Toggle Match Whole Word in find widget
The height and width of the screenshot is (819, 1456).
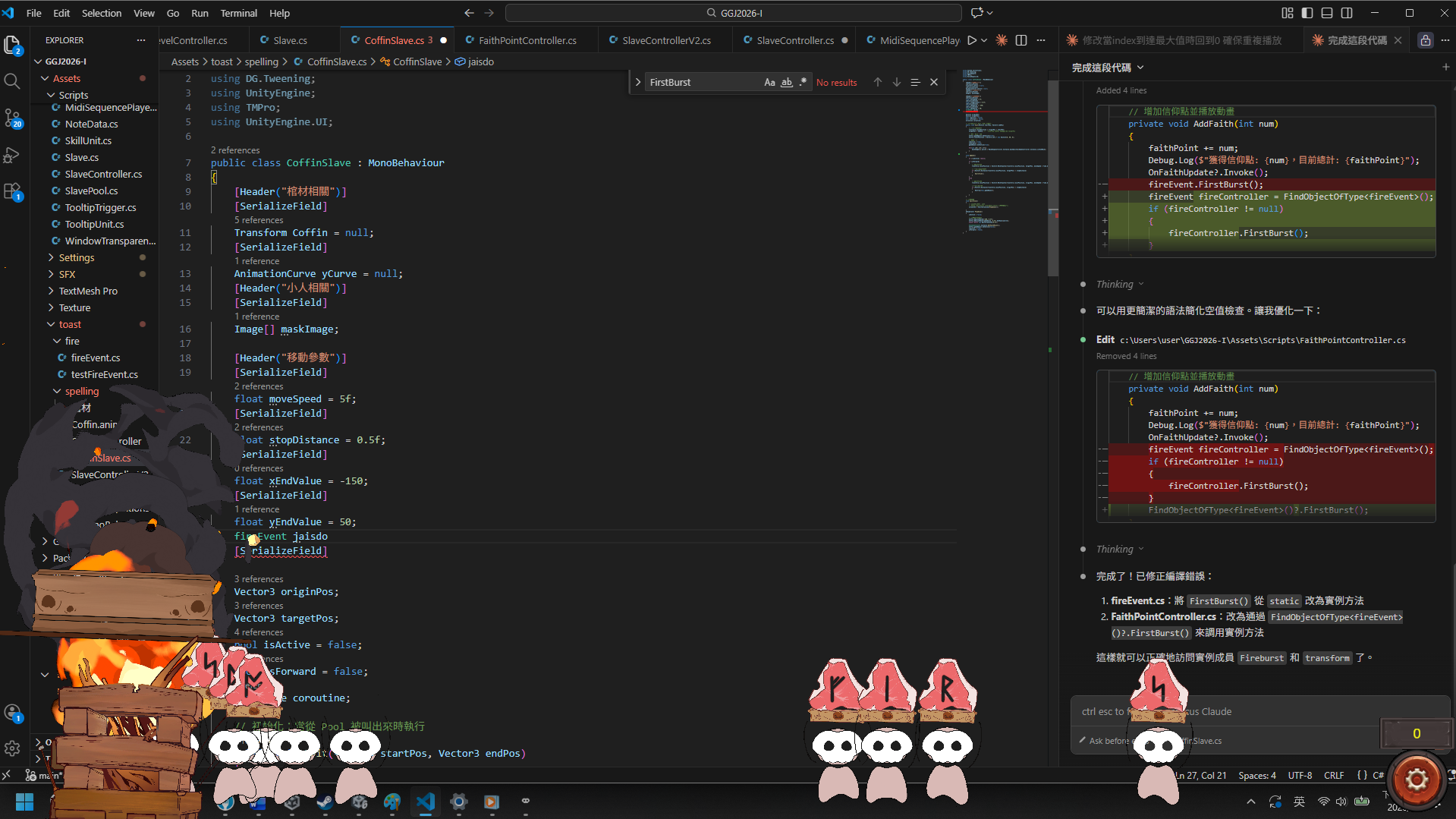(x=787, y=82)
